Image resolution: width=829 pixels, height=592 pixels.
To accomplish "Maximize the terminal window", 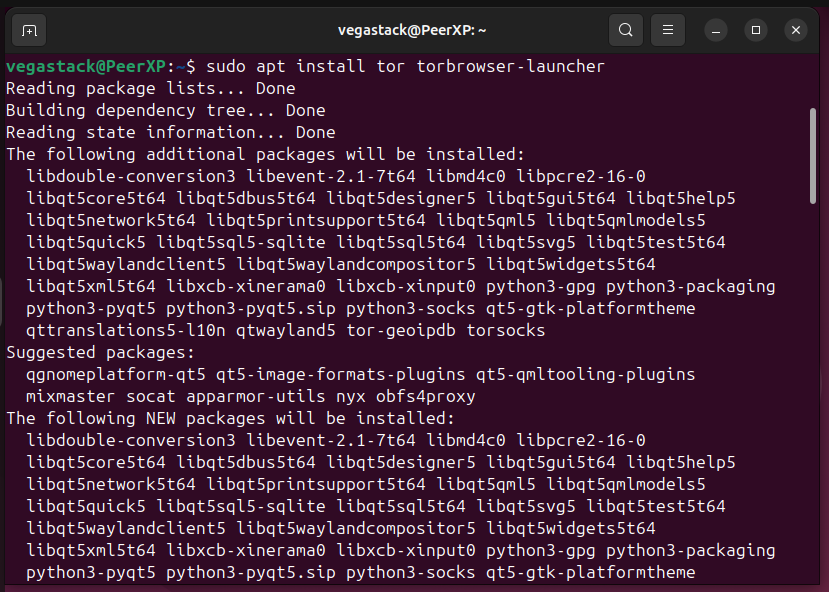I will tap(755, 31).
